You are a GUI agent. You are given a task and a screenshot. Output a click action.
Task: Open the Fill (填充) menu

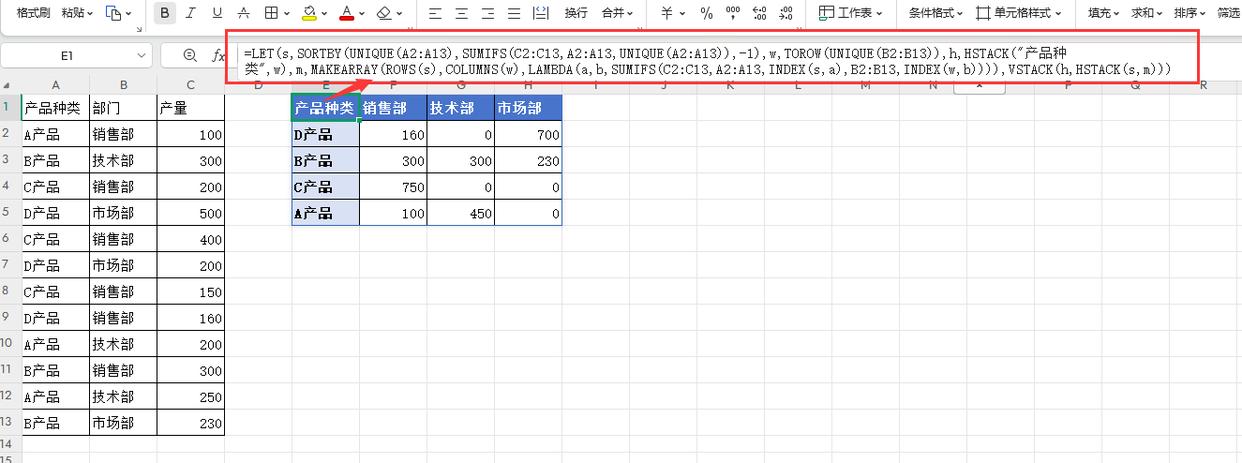[x=1104, y=13]
